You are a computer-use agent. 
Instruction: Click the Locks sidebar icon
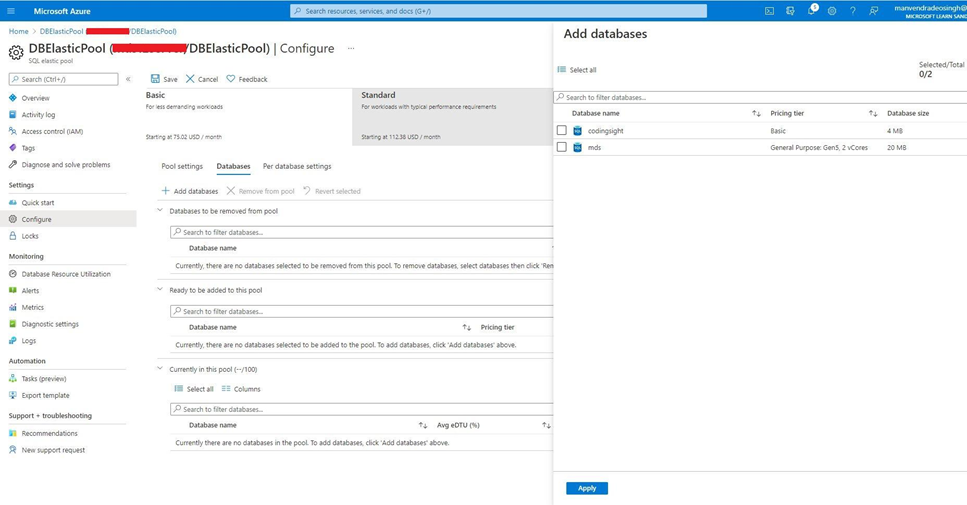(x=13, y=236)
